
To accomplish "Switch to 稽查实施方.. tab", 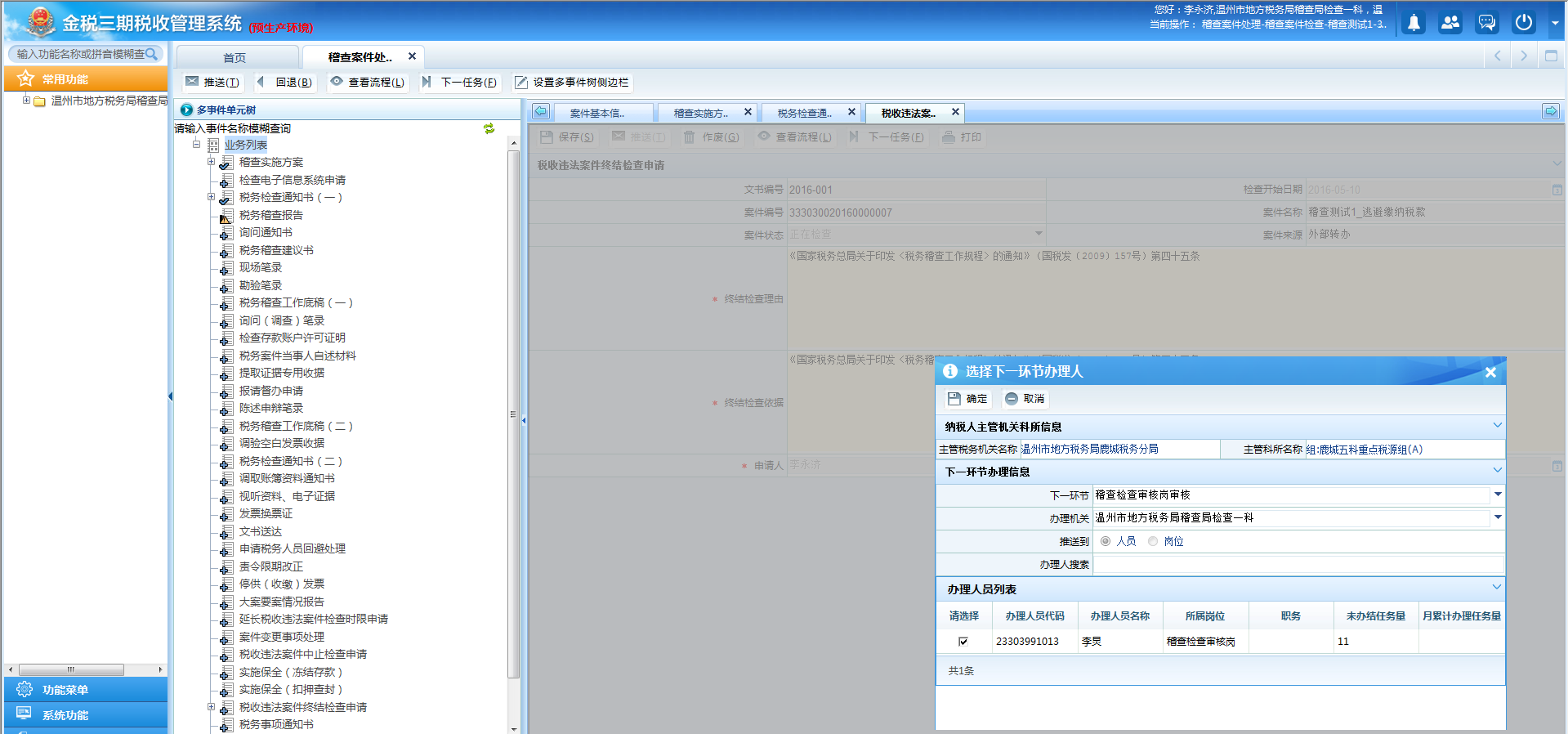I will coord(700,113).
